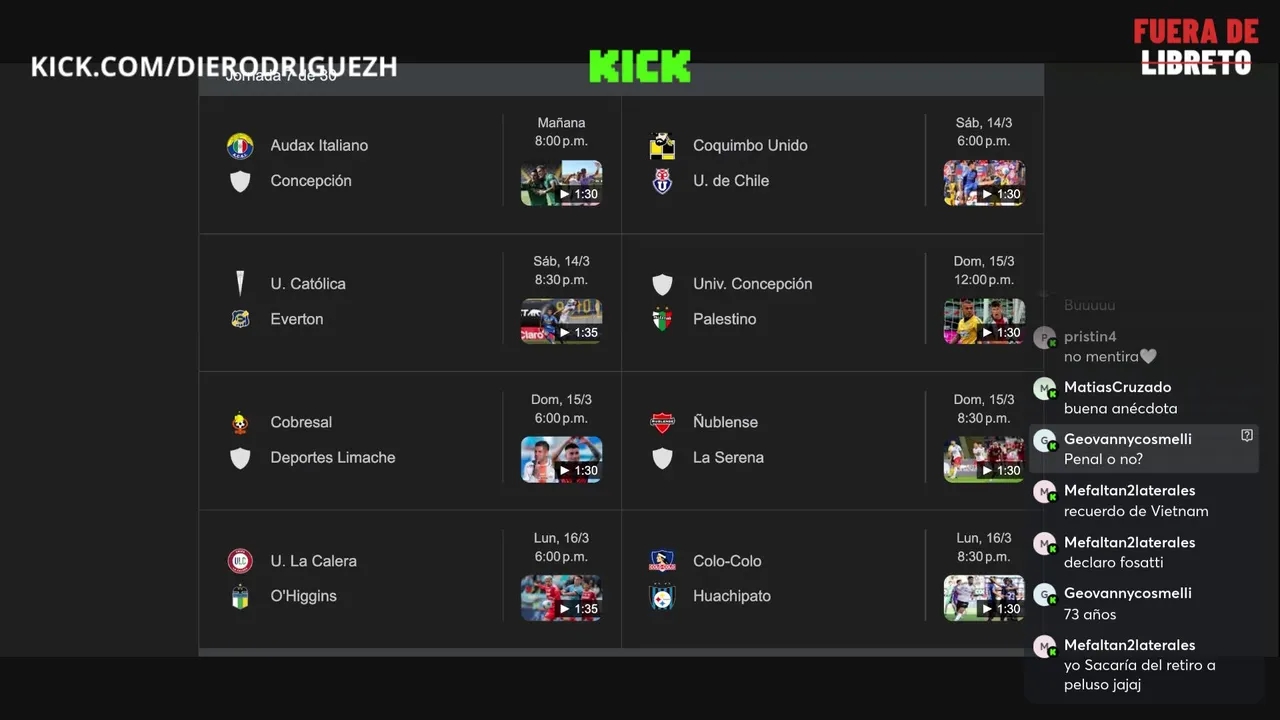
Task: Click the Ñublense team crest
Action: (662, 423)
